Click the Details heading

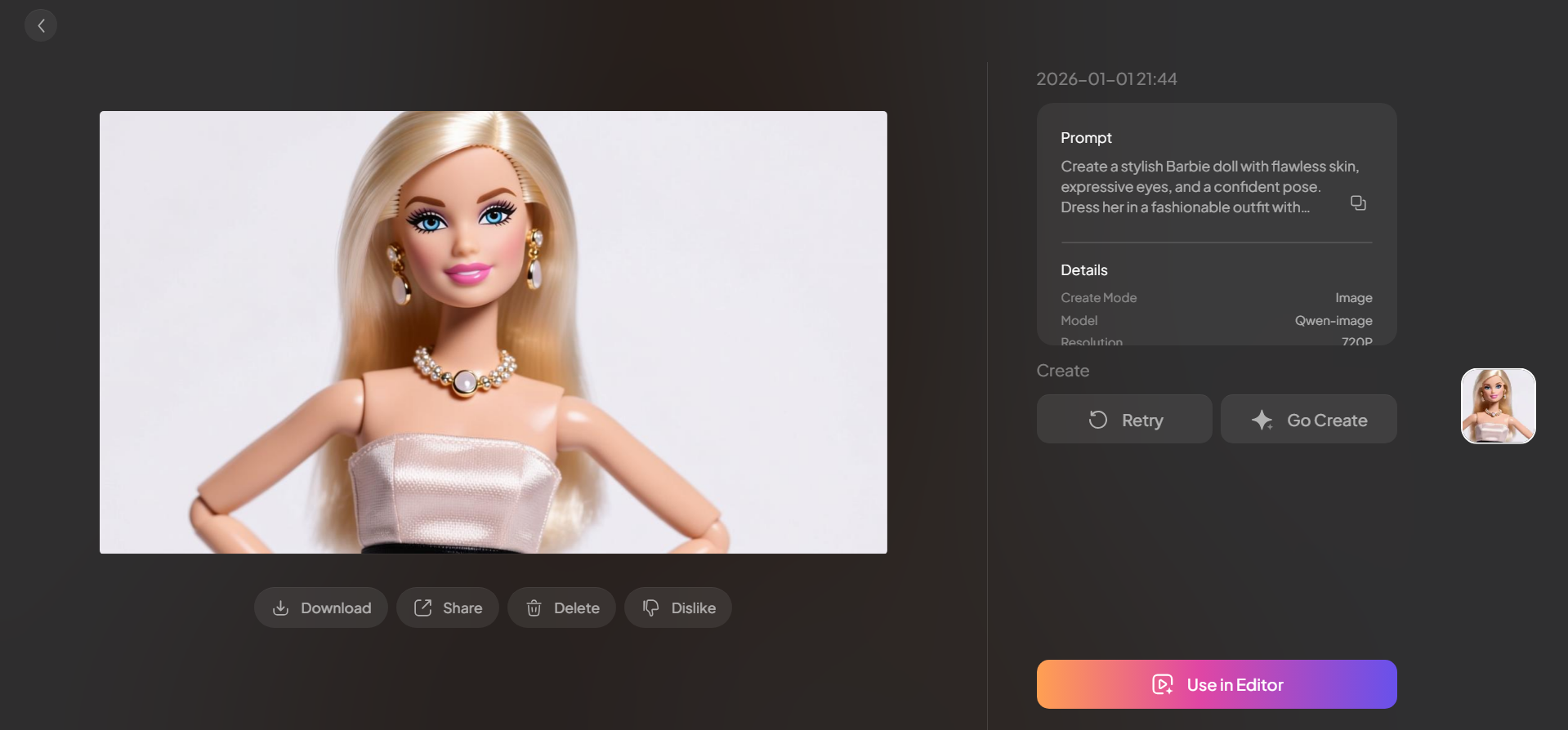coord(1084,270)
